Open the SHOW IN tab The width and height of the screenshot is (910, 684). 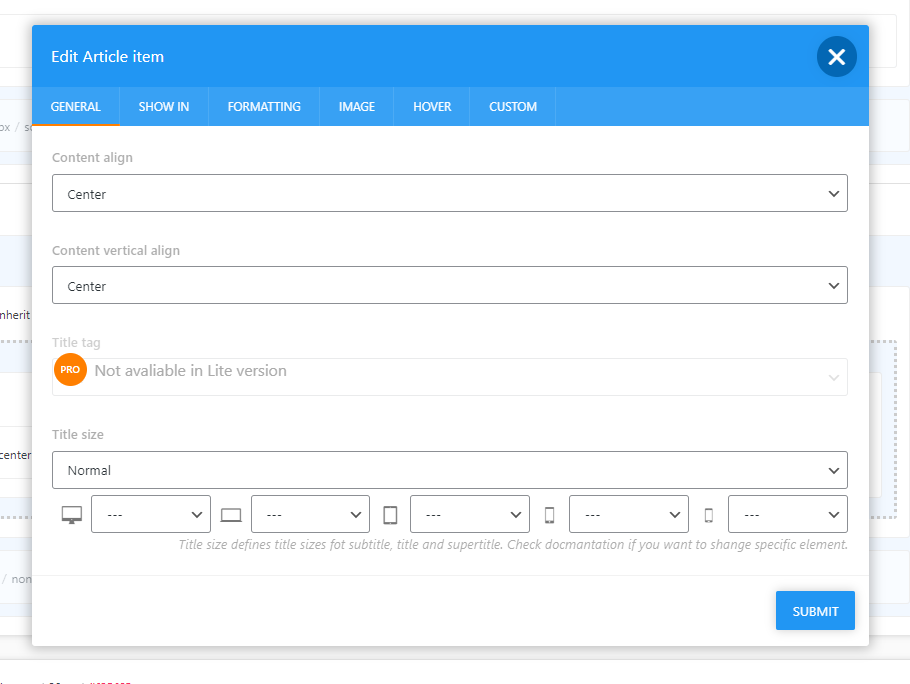(164, 107)
